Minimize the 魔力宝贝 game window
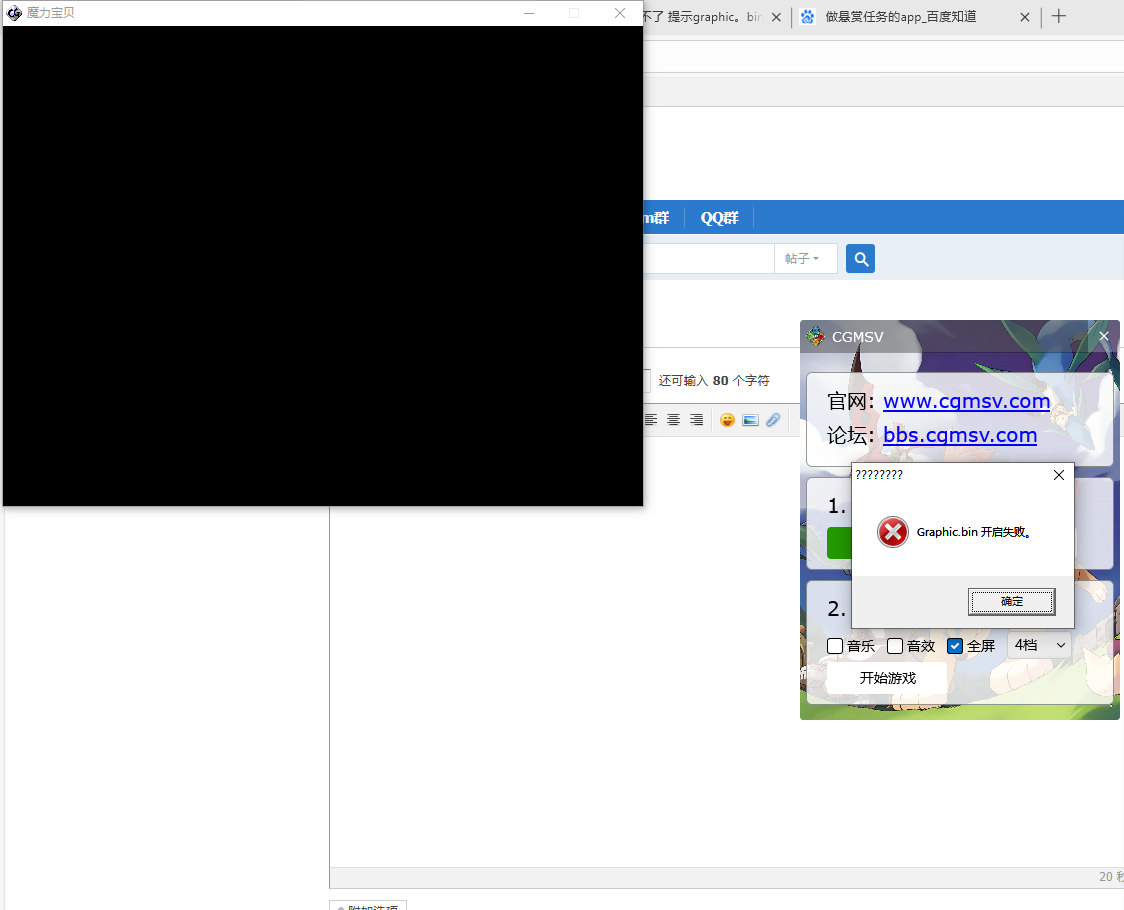This screenshot has width=1124, height=910. tap(529, 13)
